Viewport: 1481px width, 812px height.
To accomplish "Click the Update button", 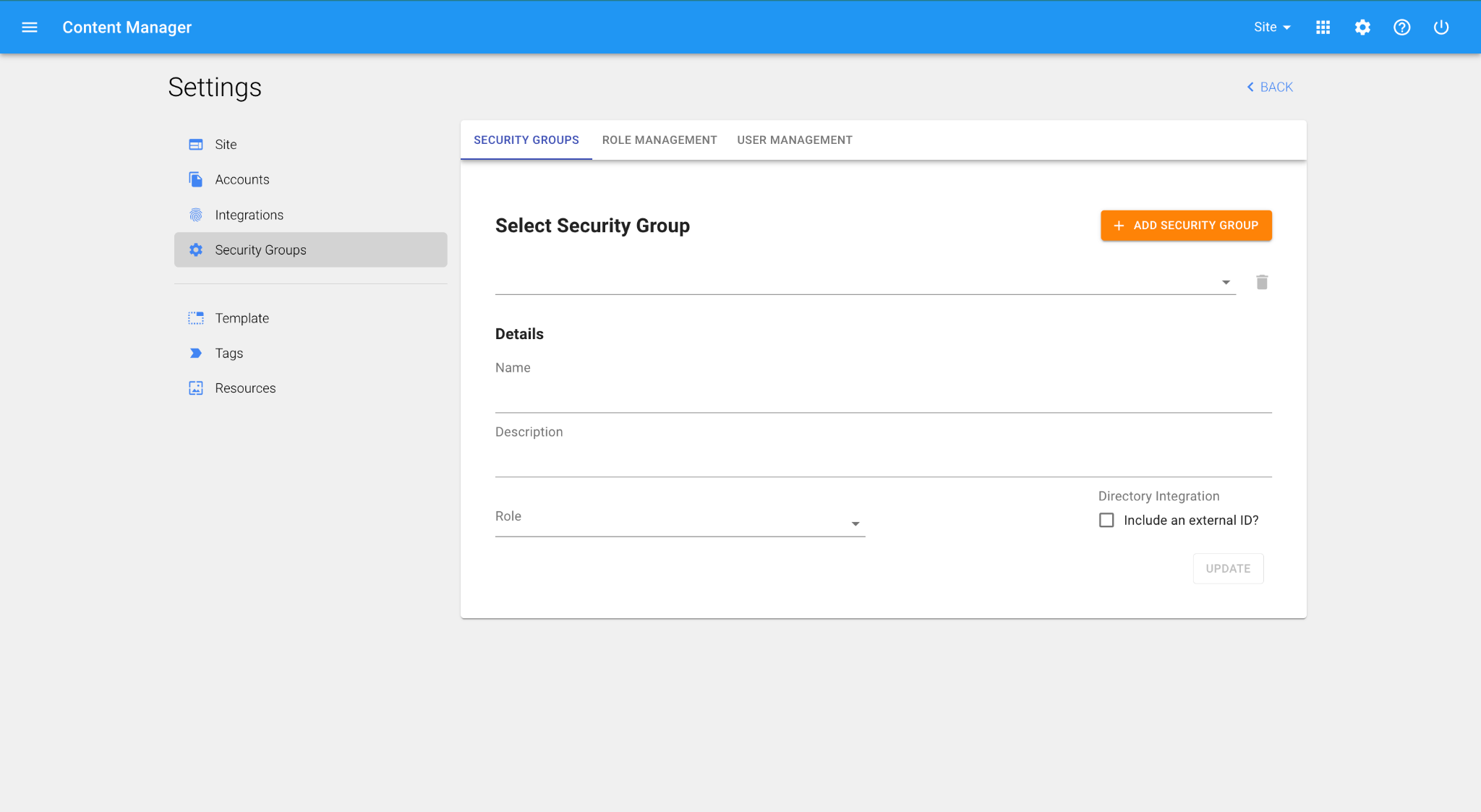I will click(x=1228, y=568).
